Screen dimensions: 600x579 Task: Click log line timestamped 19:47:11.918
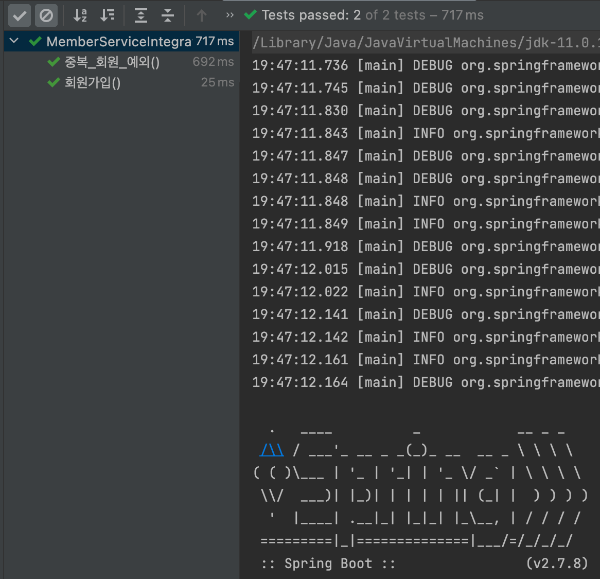click(x=426, y=246)
